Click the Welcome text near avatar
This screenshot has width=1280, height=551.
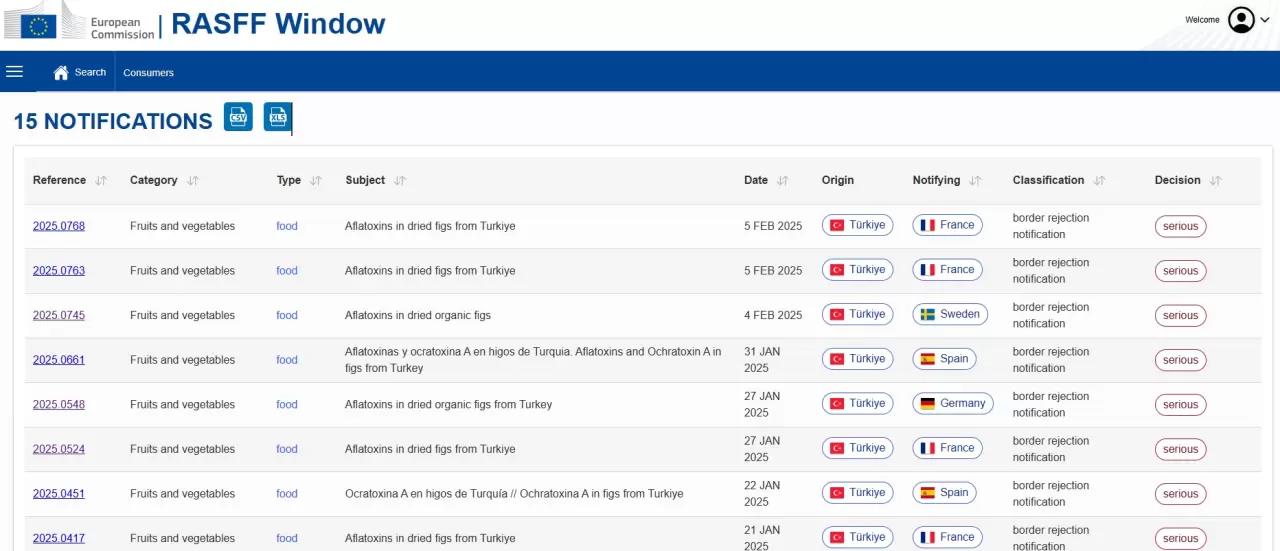(x=1203, y=20)
